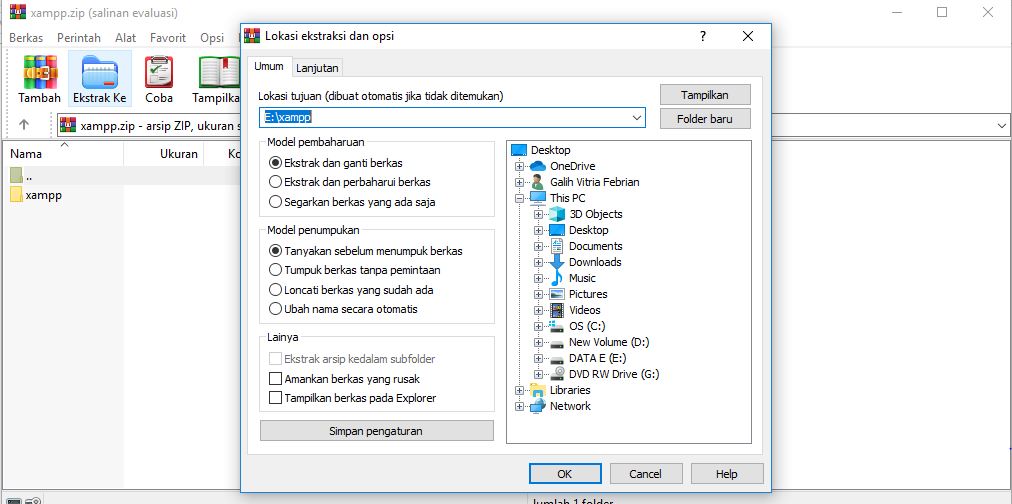The height and width of the screenshot is (504, 1012).
Task: Select Ekstrak dan perbaharui berkas option
Action: click(x=350, y=182)
